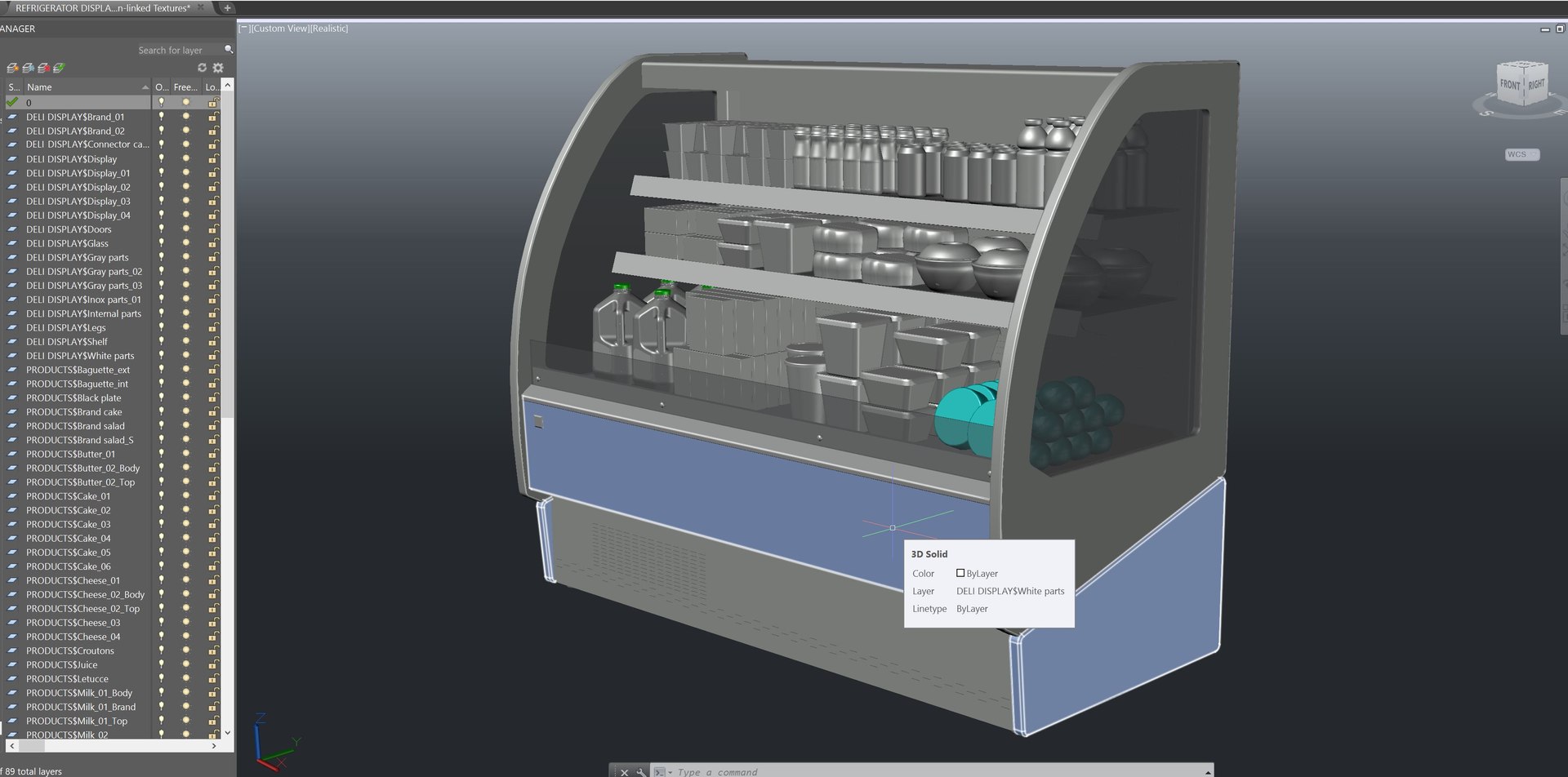Click the current-layer checkmark on layer 0
This screenshot has width=1568, height=777.
pyautogui.click(x=12, y=102)
